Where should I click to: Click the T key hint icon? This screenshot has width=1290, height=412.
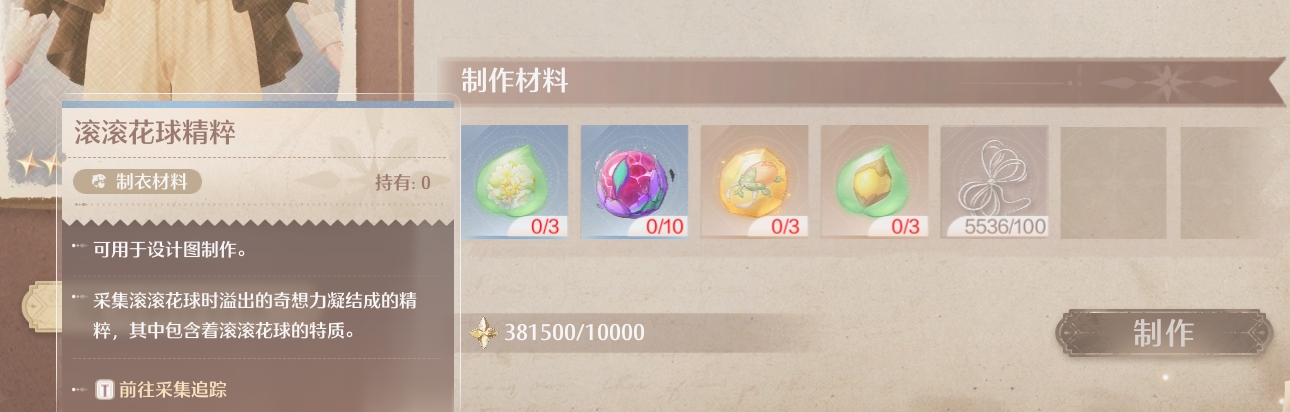104,390
